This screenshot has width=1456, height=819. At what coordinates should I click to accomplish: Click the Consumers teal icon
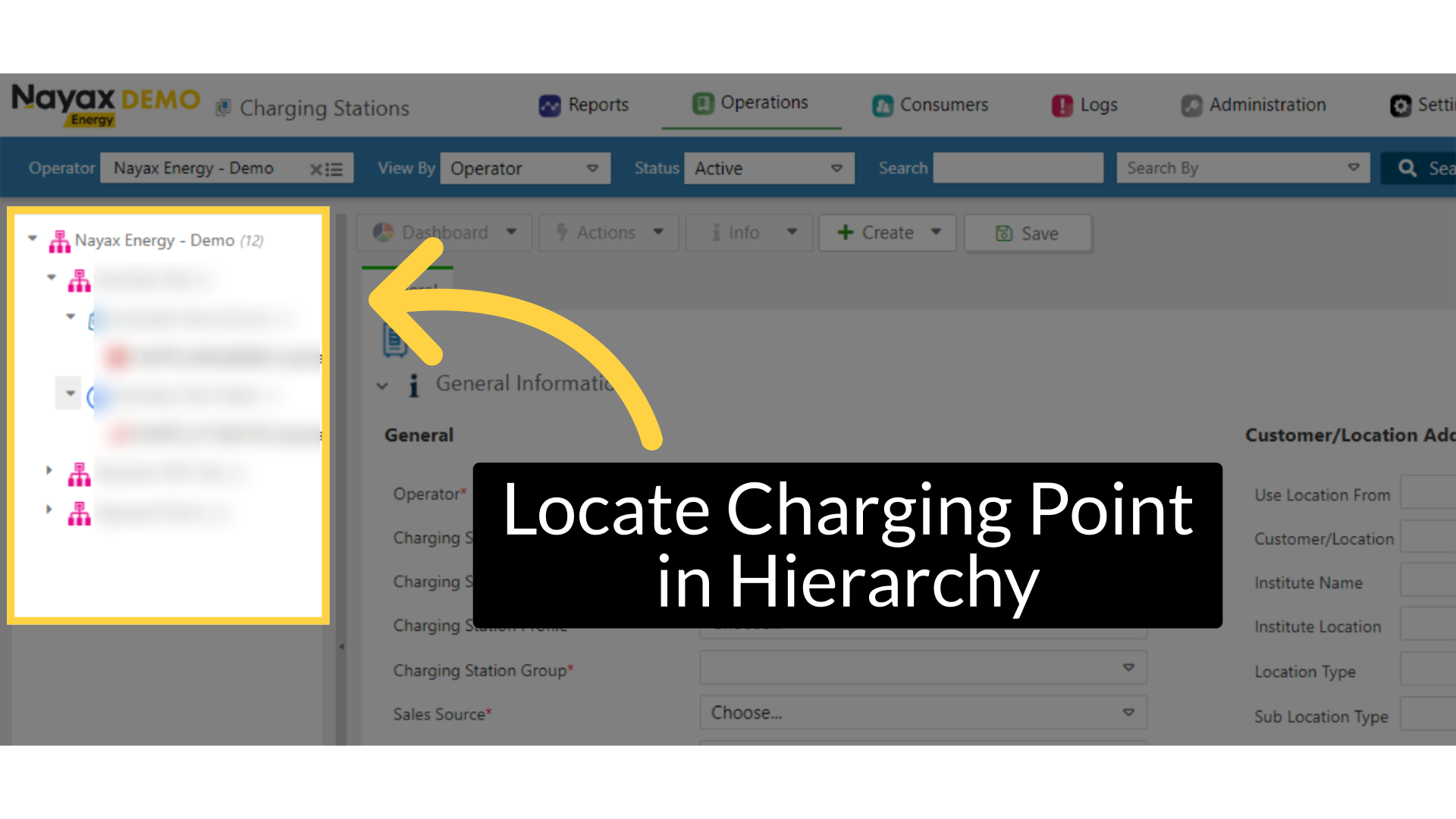coord(883,105)
